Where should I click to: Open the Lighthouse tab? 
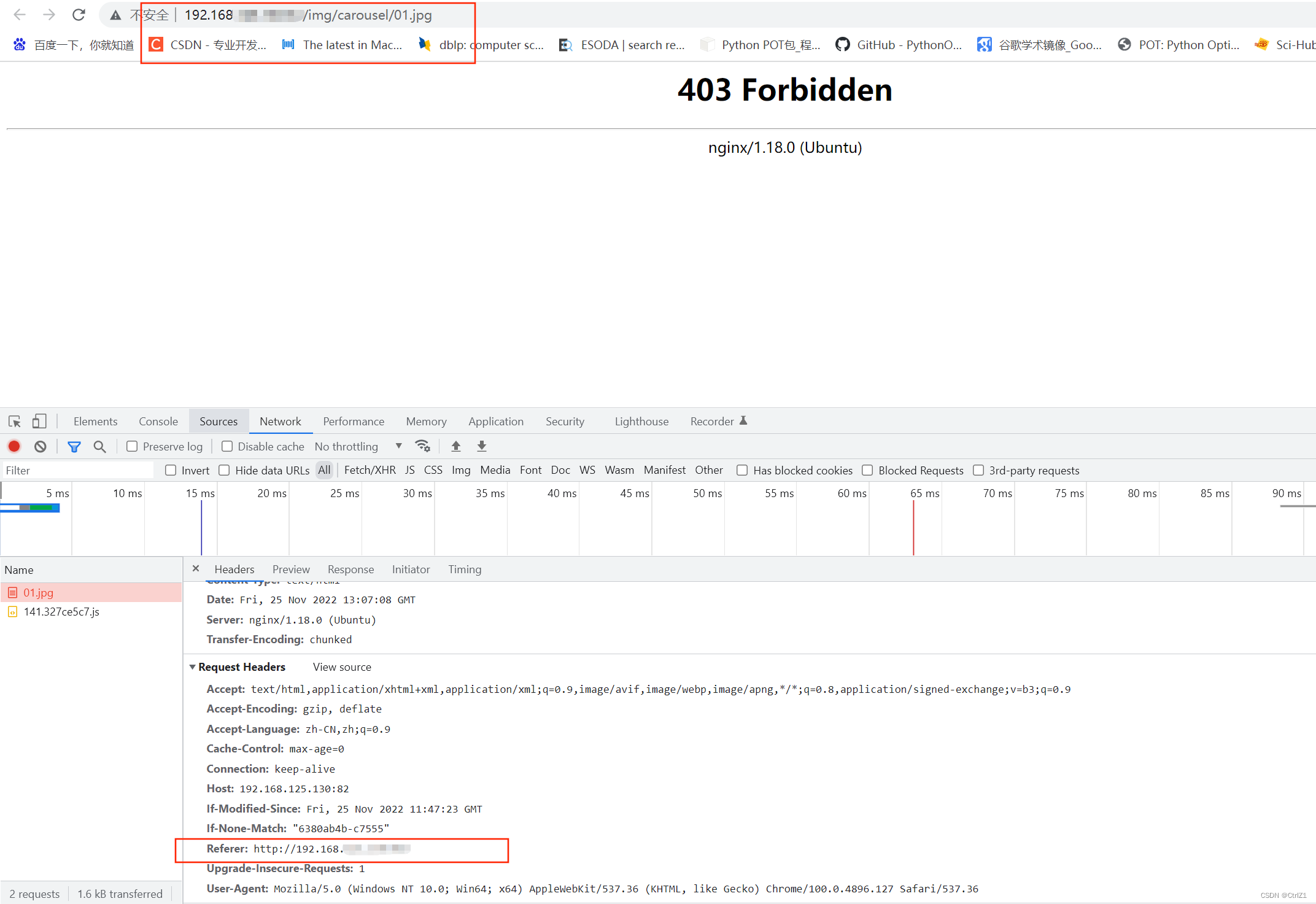pyautogui.click(x=641, y=422)
